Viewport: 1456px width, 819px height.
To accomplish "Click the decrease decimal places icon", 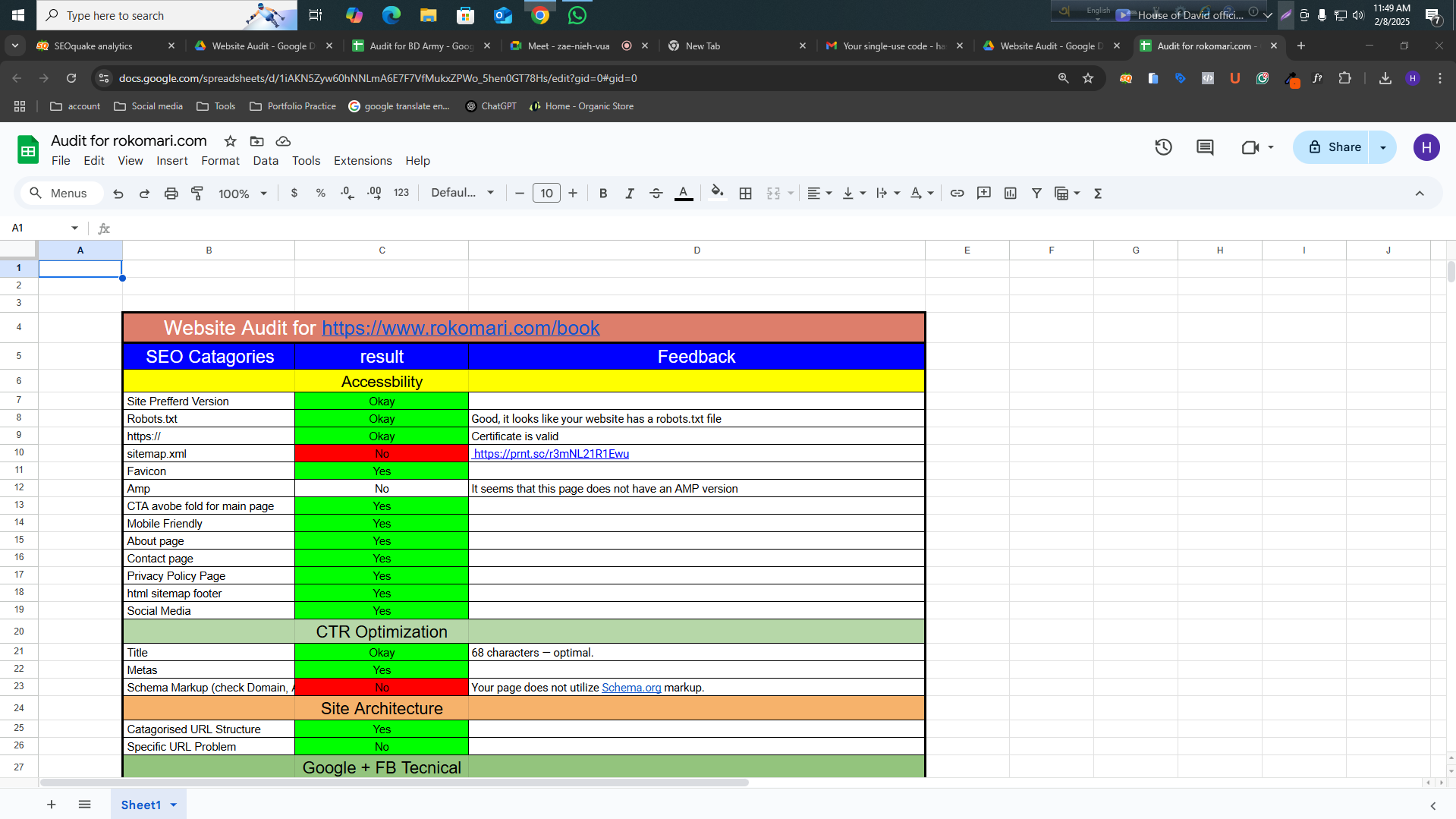I will click(347, 193).
